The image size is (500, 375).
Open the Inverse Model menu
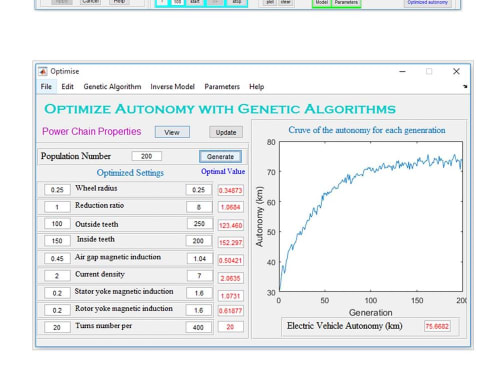[172, 87]
